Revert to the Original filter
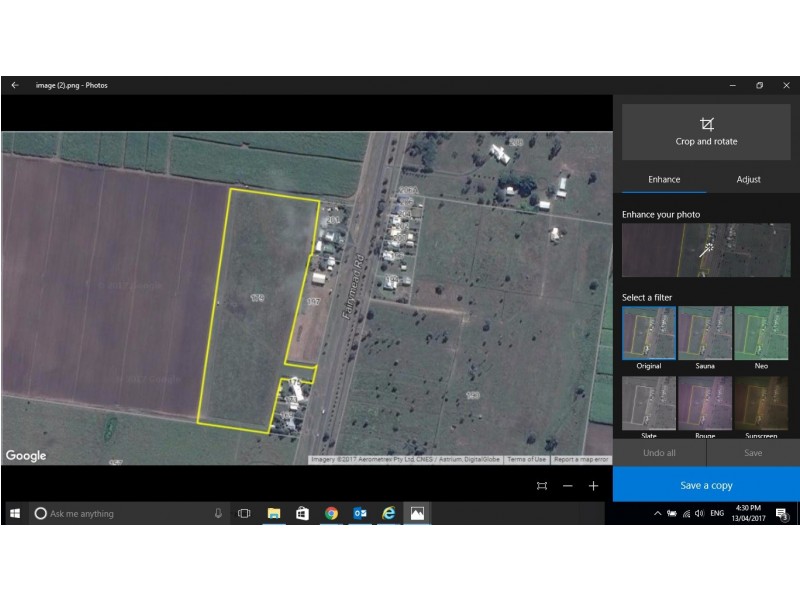This screenshot has height=600, width=800. click(x=649, y=333)
